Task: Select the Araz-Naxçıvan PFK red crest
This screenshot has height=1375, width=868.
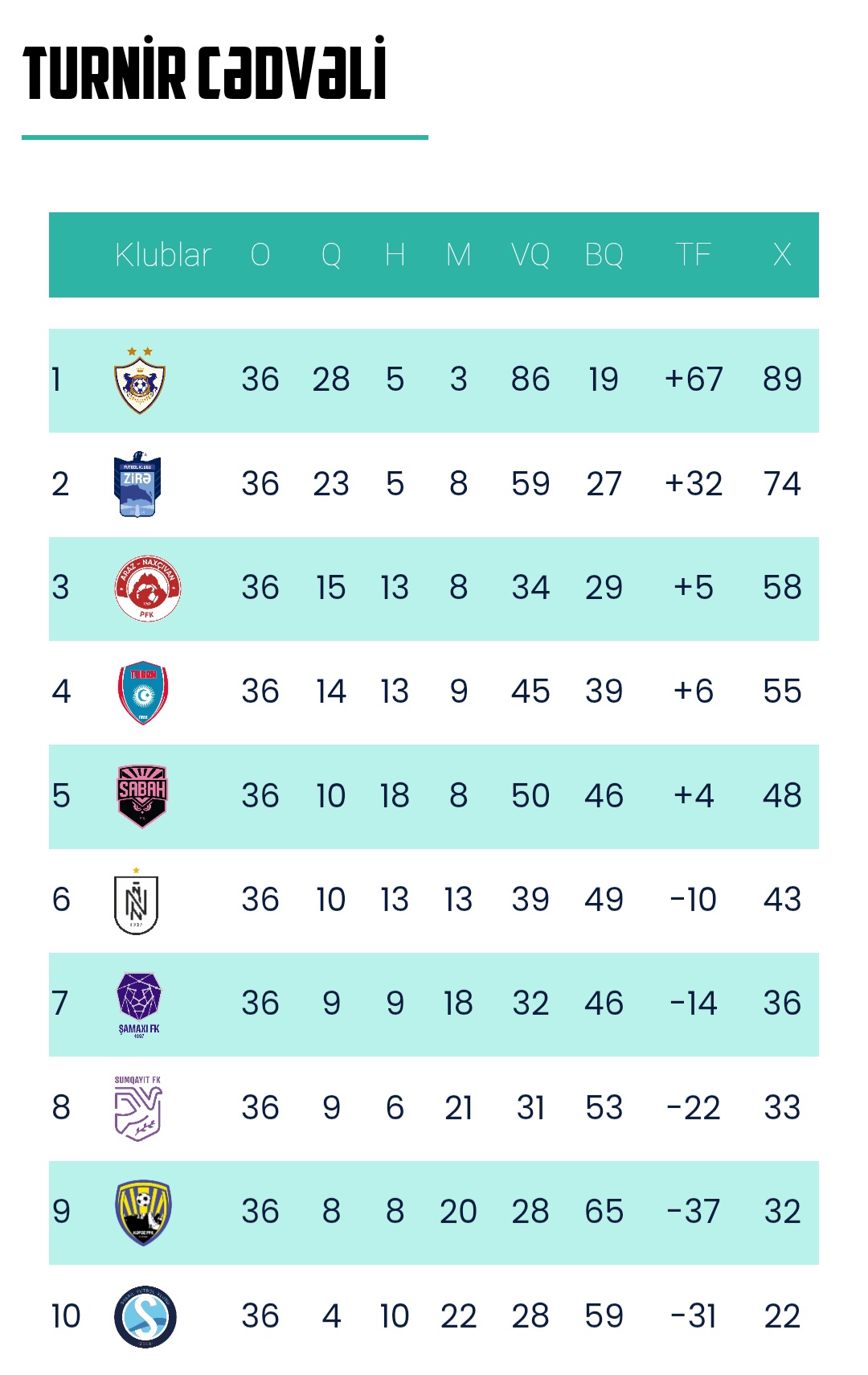Action: [x=147, y=588]
